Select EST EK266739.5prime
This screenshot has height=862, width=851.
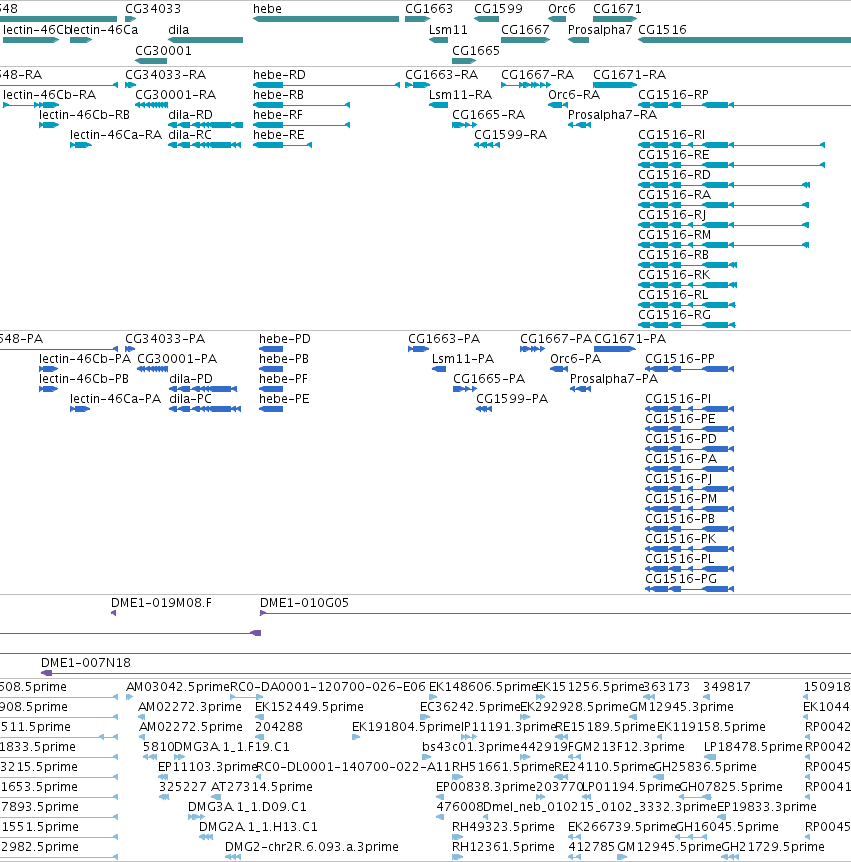622,827
